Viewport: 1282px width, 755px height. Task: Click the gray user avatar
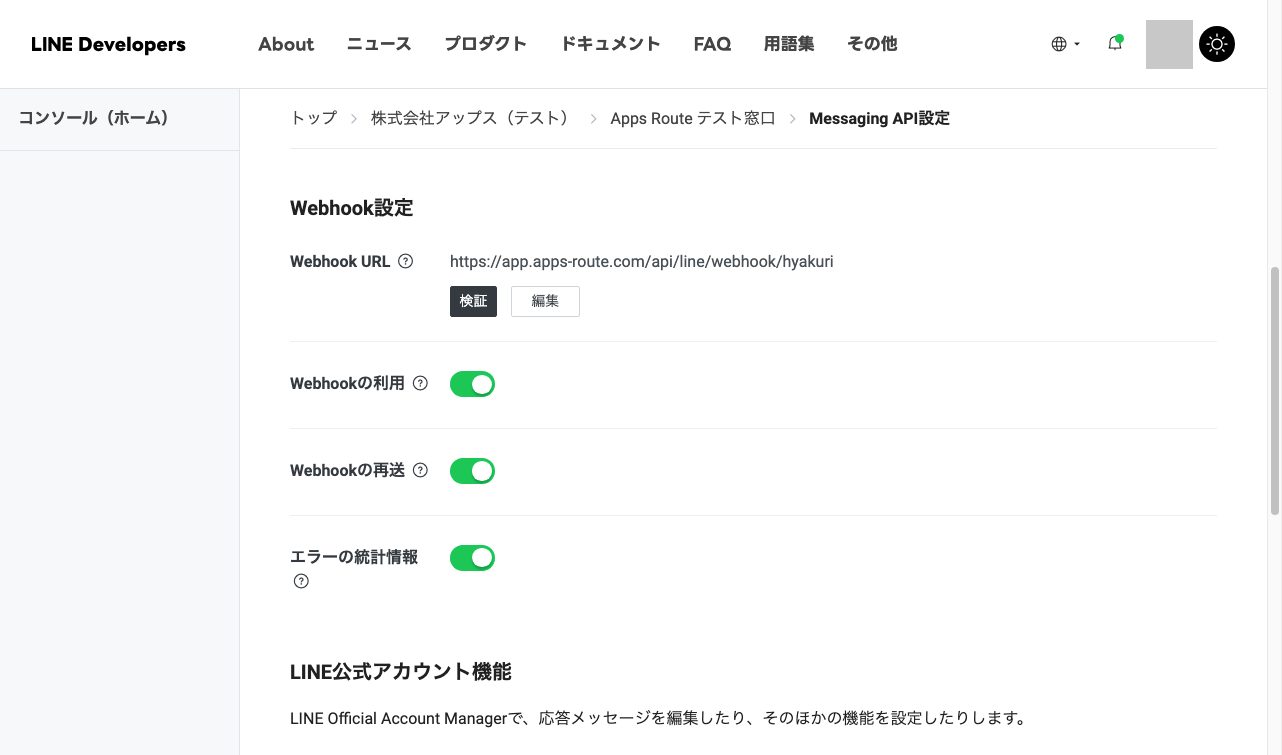click(1169, 44)
